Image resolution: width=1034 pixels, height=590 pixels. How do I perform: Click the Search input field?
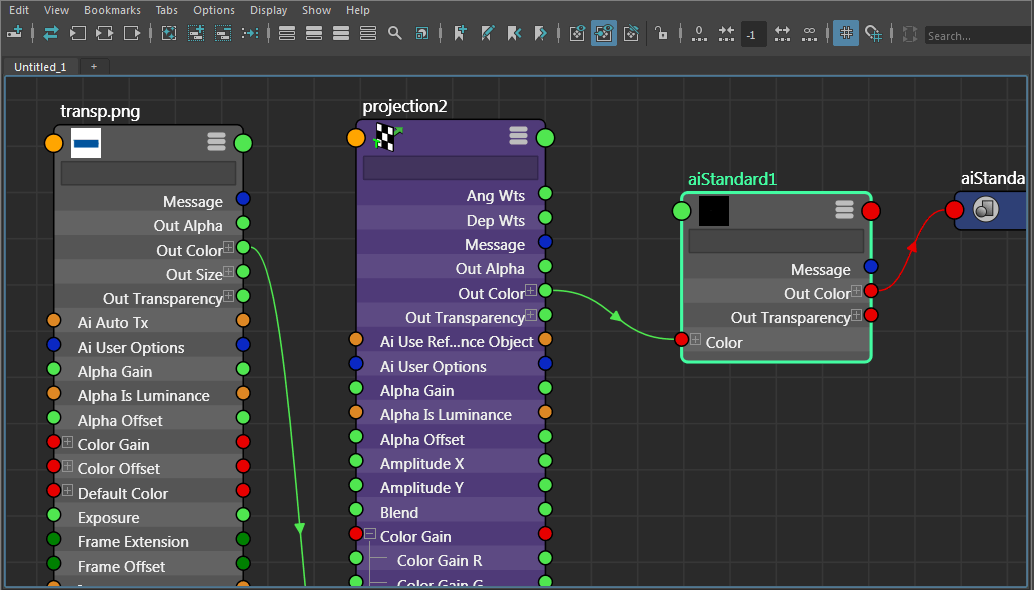click(976, 36)
